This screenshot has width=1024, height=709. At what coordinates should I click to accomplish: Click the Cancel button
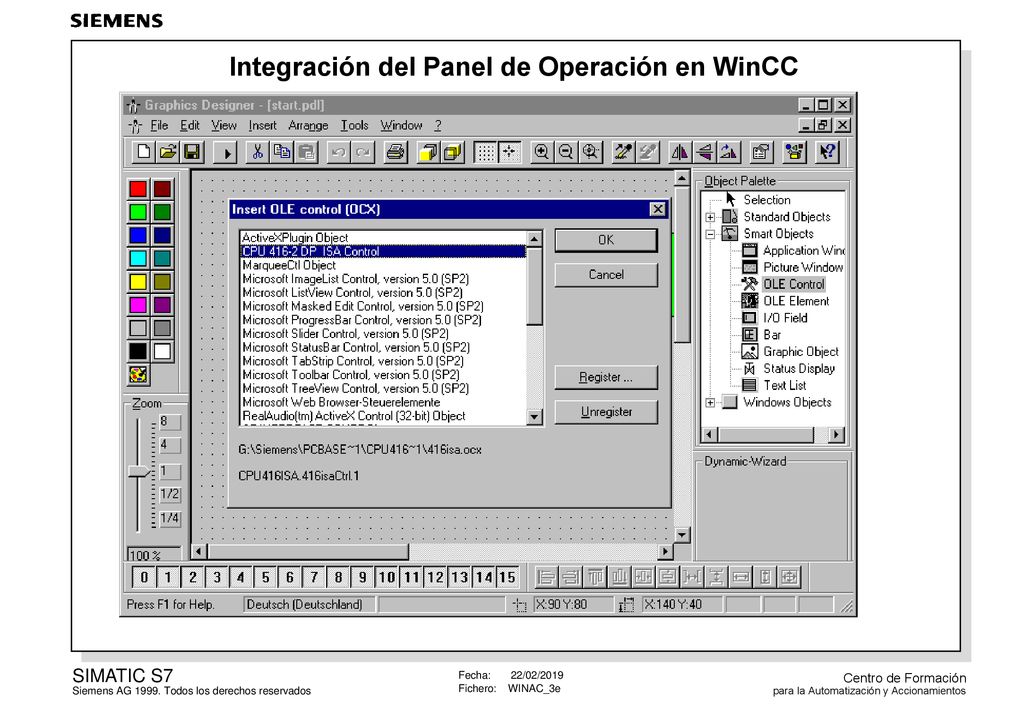[606, 275]
